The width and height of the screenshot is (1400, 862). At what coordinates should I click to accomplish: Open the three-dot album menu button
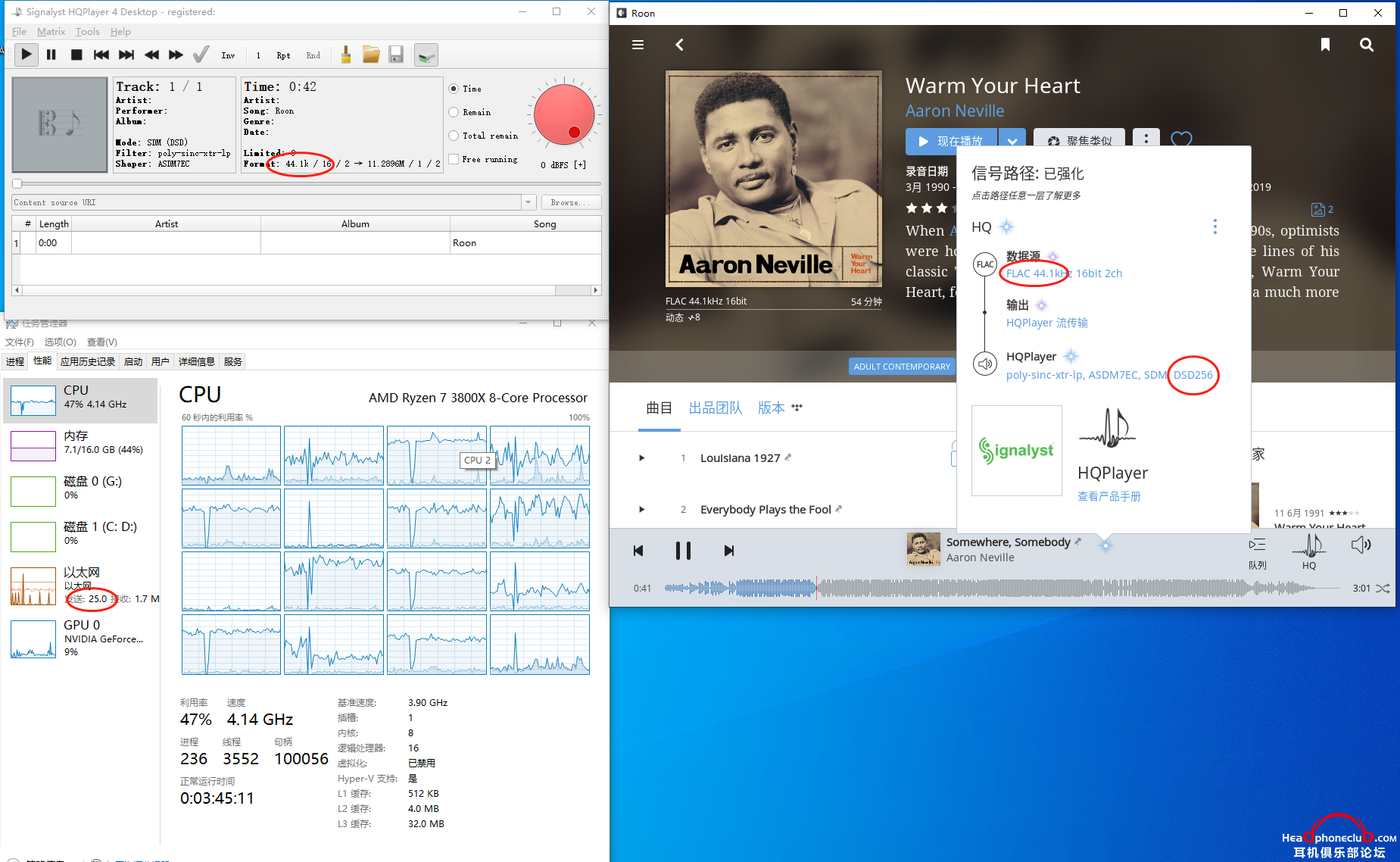pos(1146,139)
